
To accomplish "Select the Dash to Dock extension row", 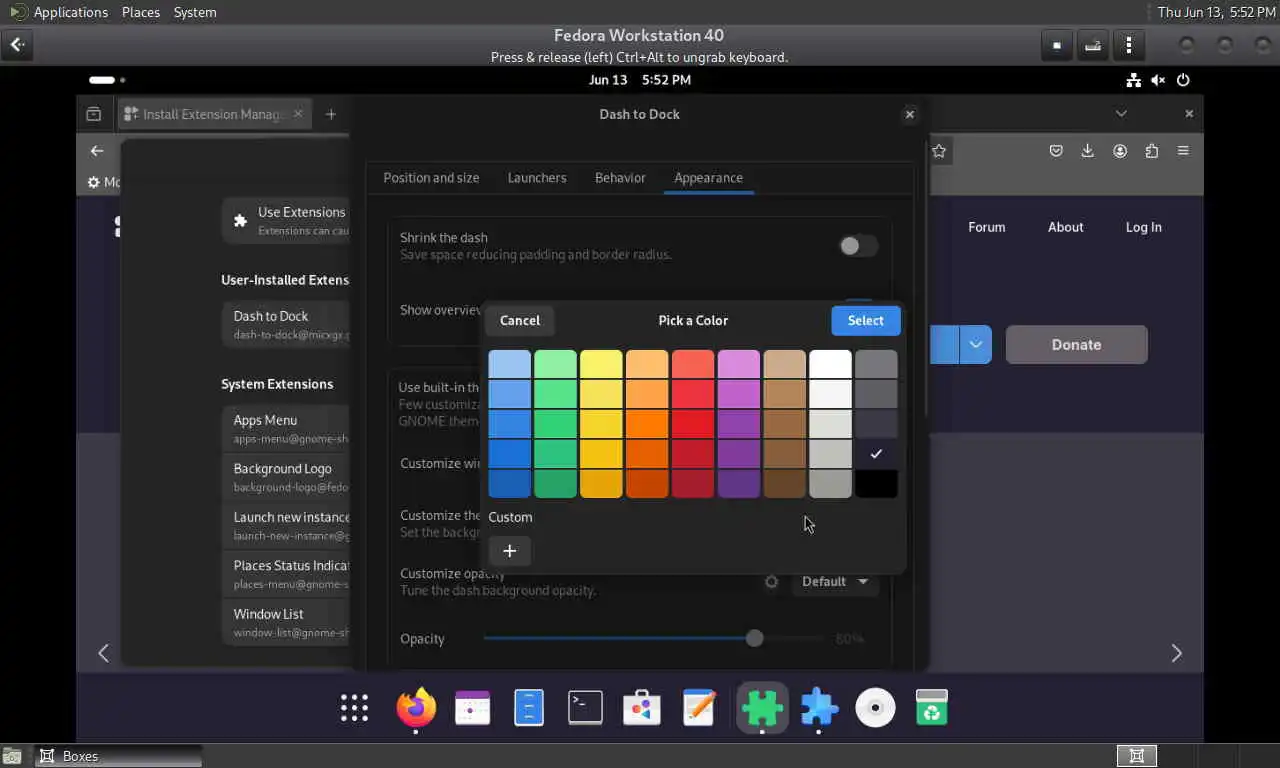I will coord(286,324).
